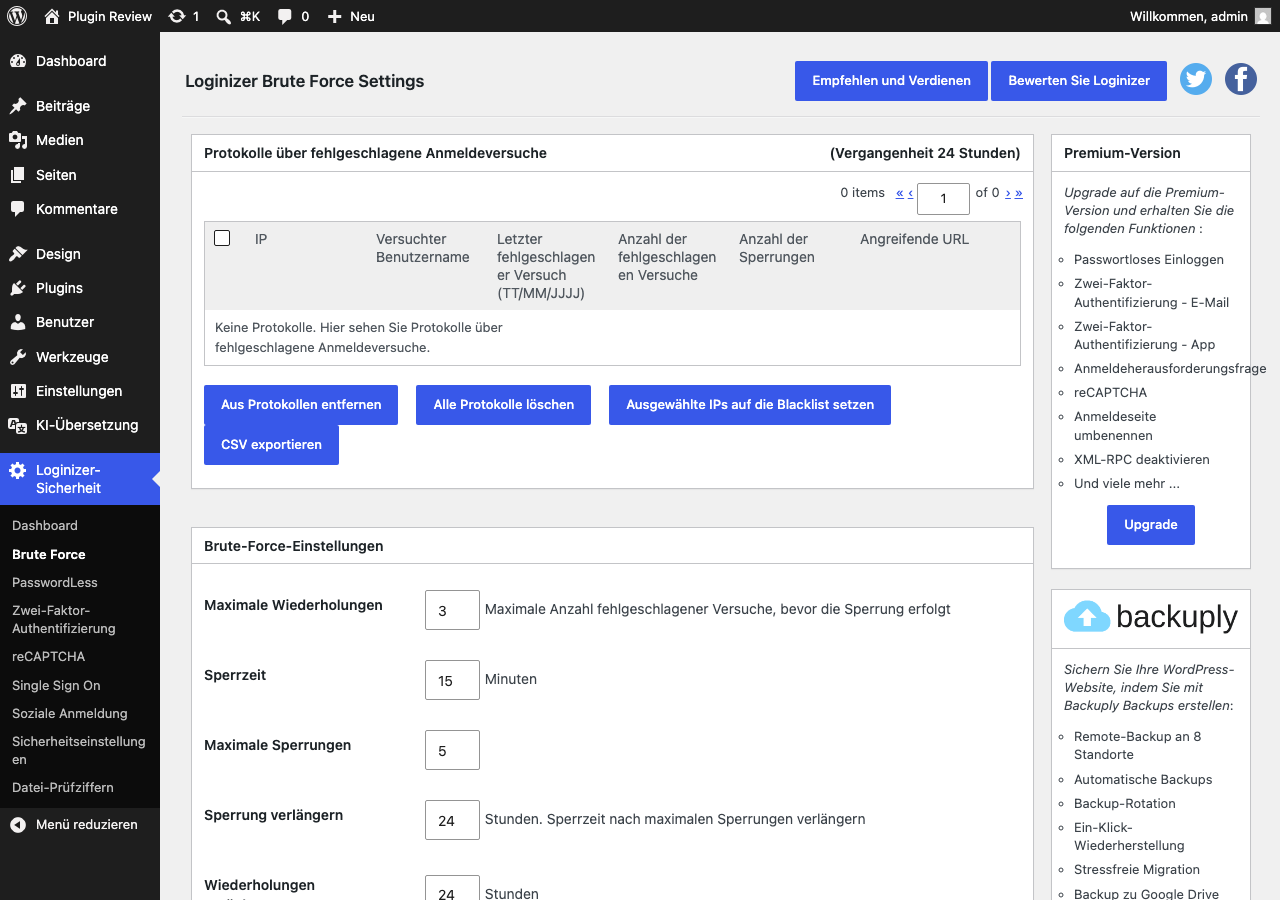Go to next page of protocols
The height and width of the screenshot is (900, 1280).
click(1008, 193)
